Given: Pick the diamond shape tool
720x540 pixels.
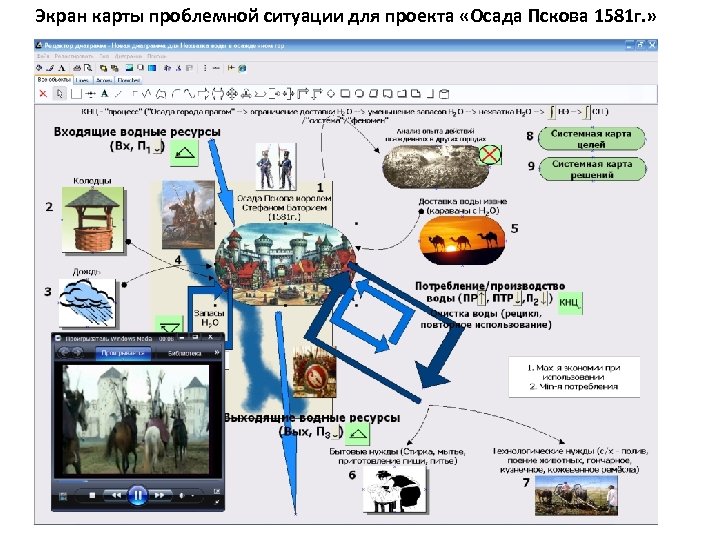Looking at the screenshot, I should pos(331,94).
